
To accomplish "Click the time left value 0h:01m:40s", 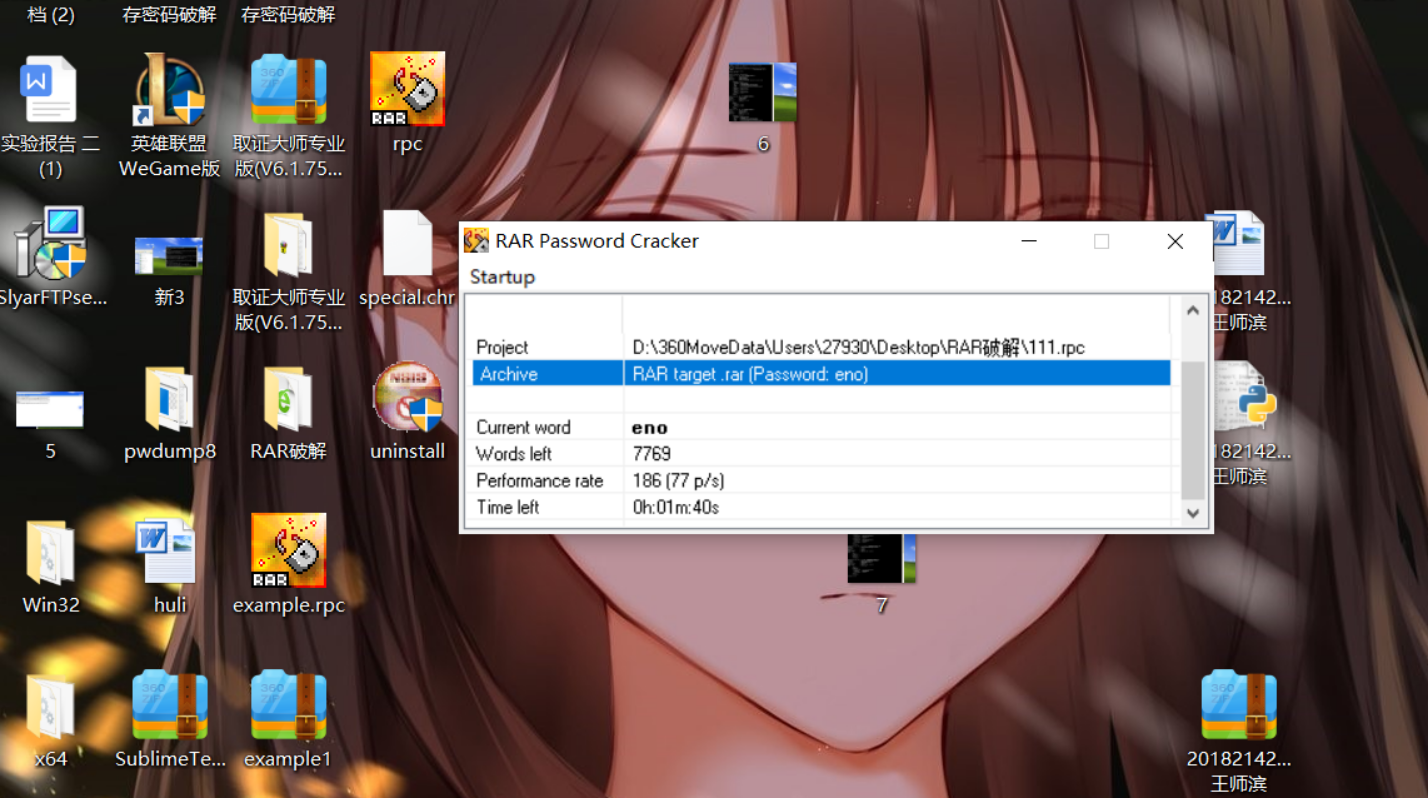I will coord(676,507).
